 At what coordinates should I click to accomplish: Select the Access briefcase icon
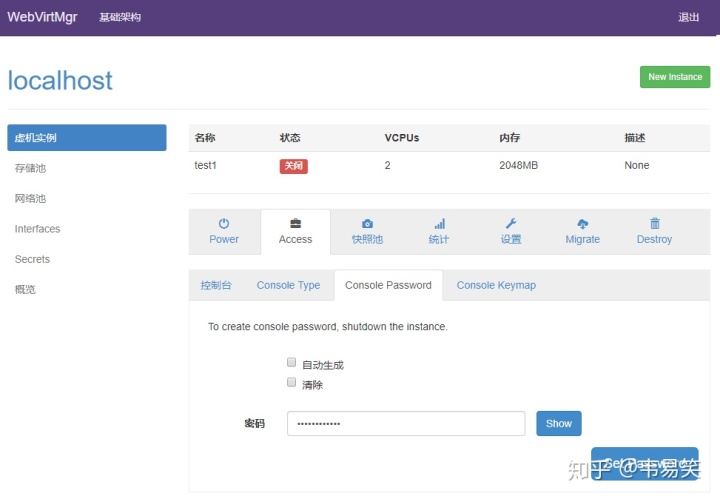(x=295, y=224)
